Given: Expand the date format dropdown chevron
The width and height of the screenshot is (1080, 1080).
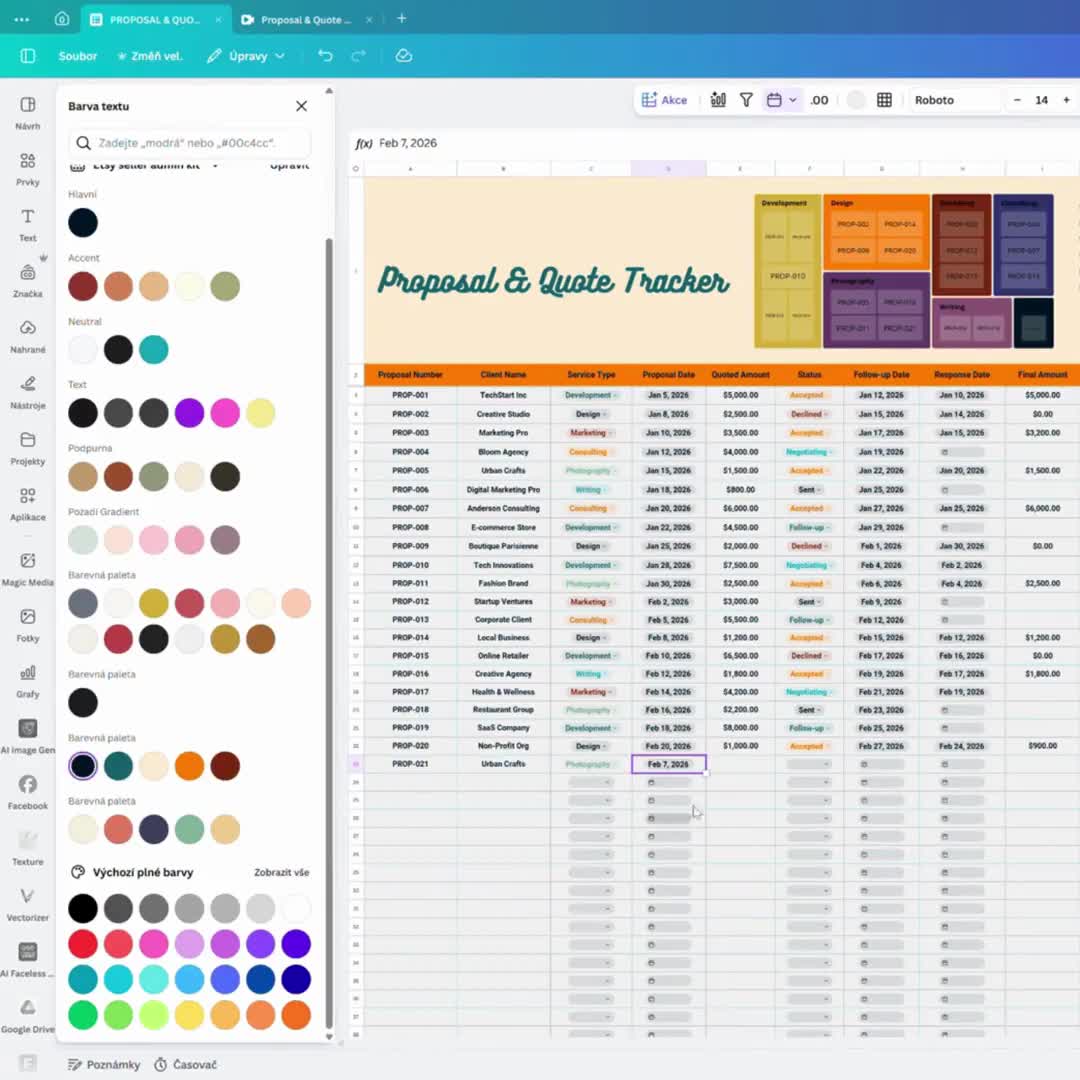Looking at the screenshot, I should click(x=795, y=100).
